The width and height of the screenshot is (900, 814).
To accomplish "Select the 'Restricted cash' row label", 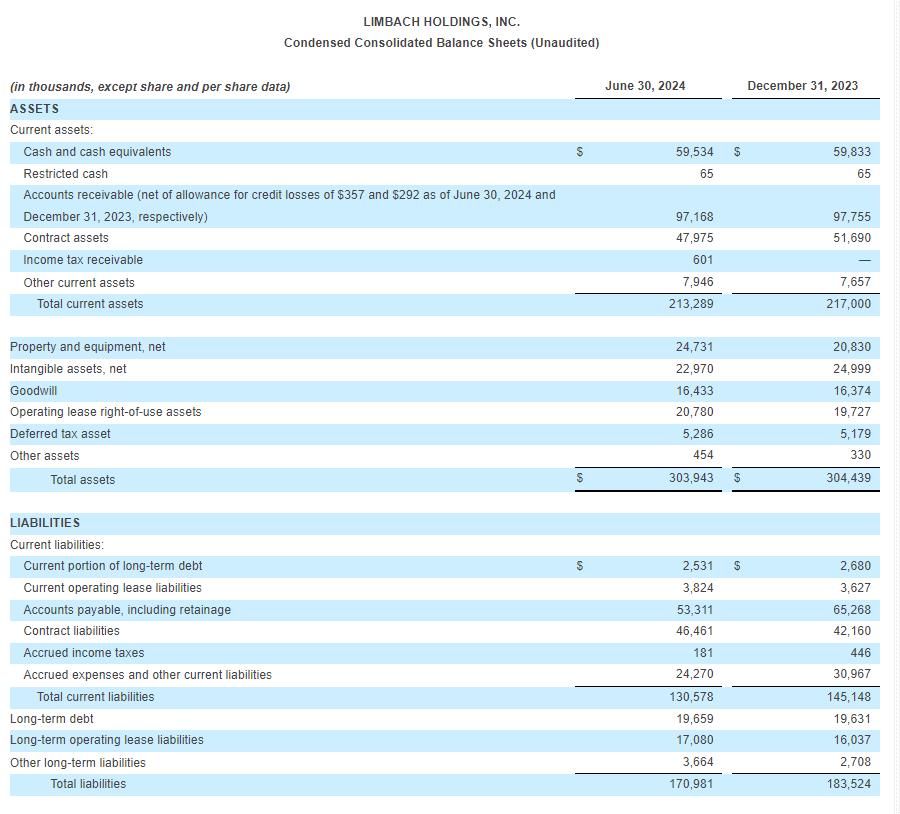I will (x=65, y=174).
